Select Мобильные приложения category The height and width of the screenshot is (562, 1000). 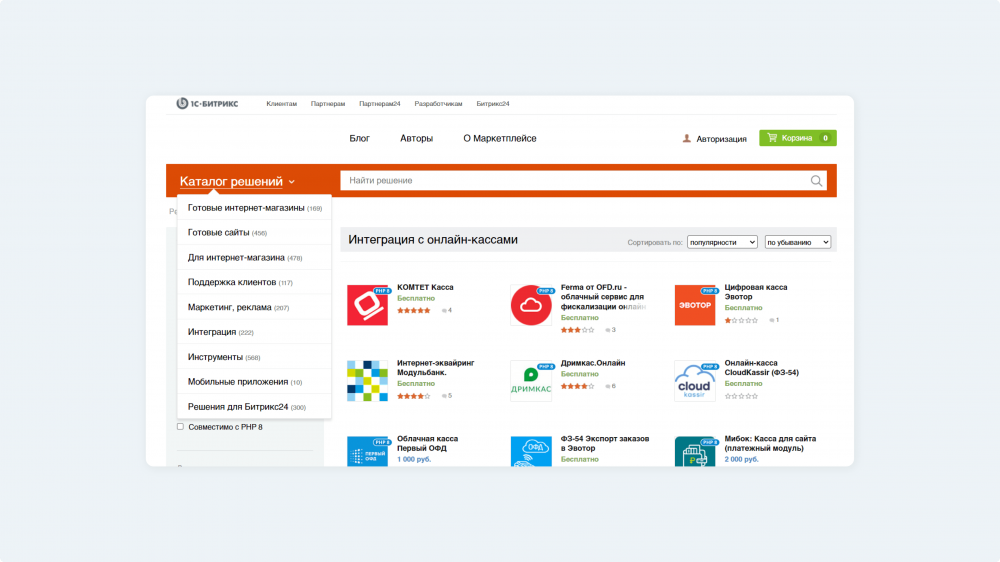click(254, 382)
